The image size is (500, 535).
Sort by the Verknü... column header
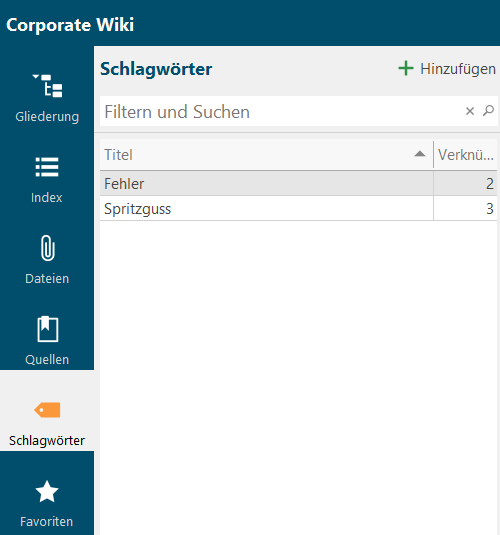(465, 155)
